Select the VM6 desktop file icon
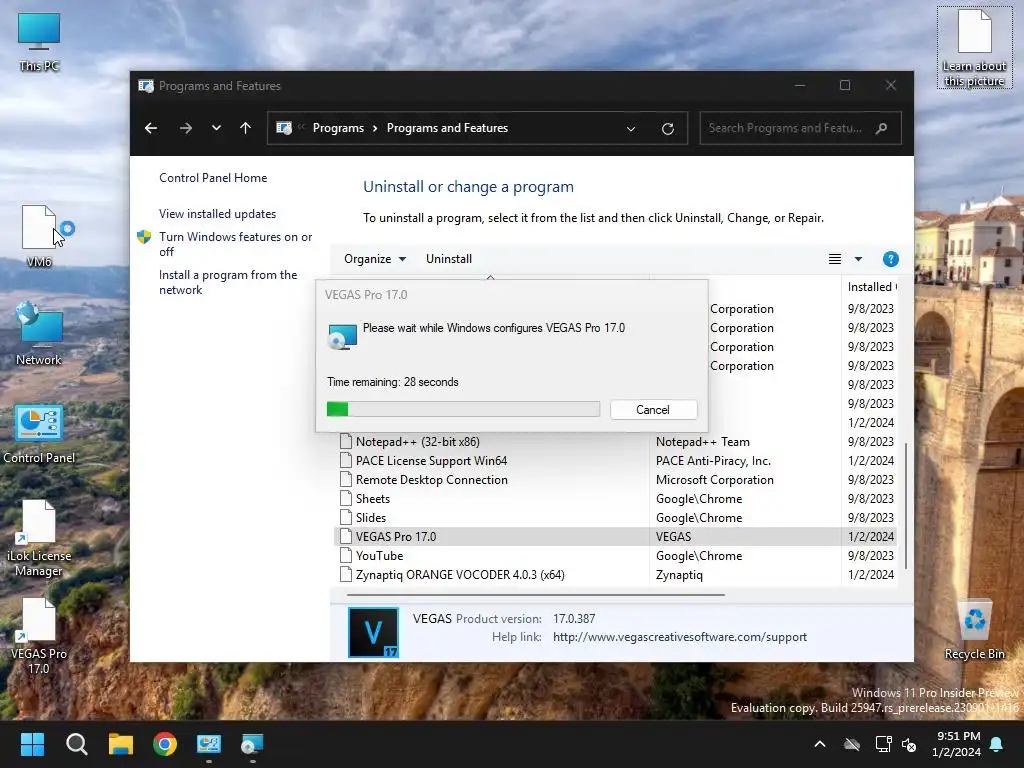Image resolution: width=1024 pixels, height=768 pixels. click(39, 236)
